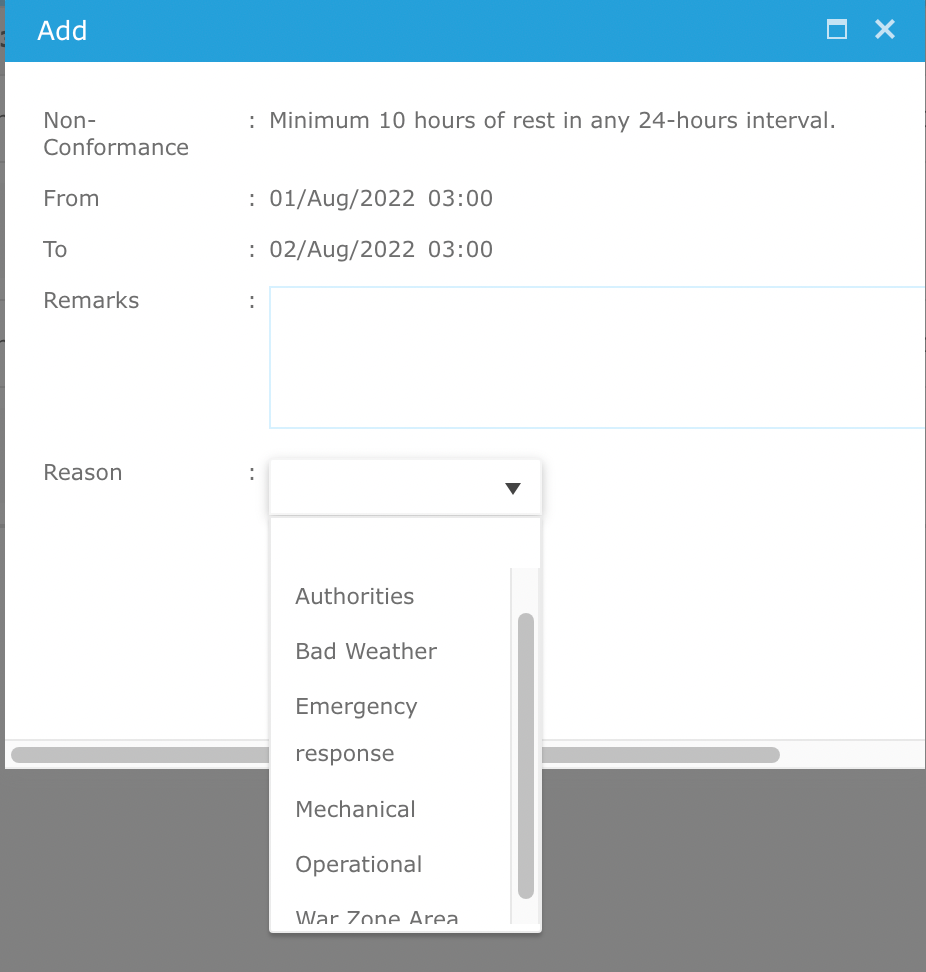Viewport: 926px width, 972px height.
Task: Click the To date value
Action: (381, 249)
